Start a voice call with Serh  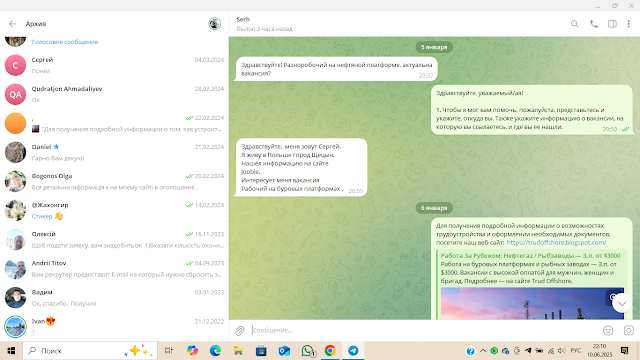click(x=594, y=24)
